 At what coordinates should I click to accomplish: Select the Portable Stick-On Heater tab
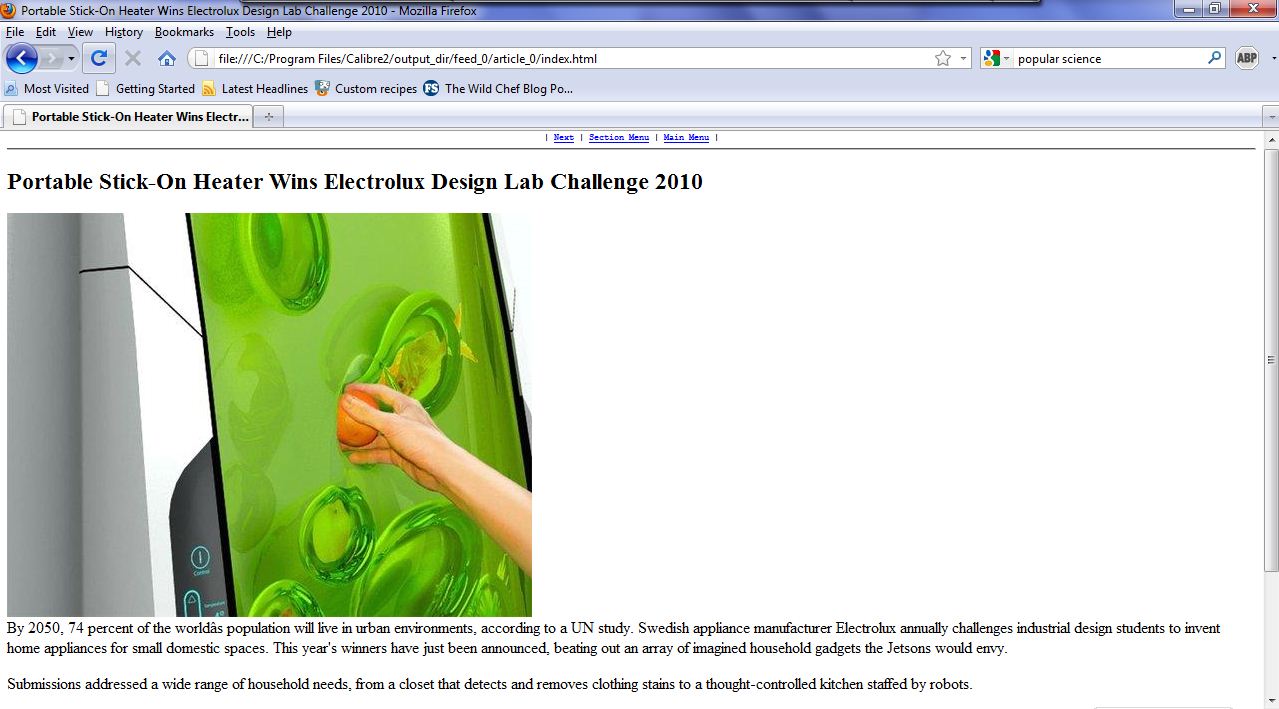[128, 116]
